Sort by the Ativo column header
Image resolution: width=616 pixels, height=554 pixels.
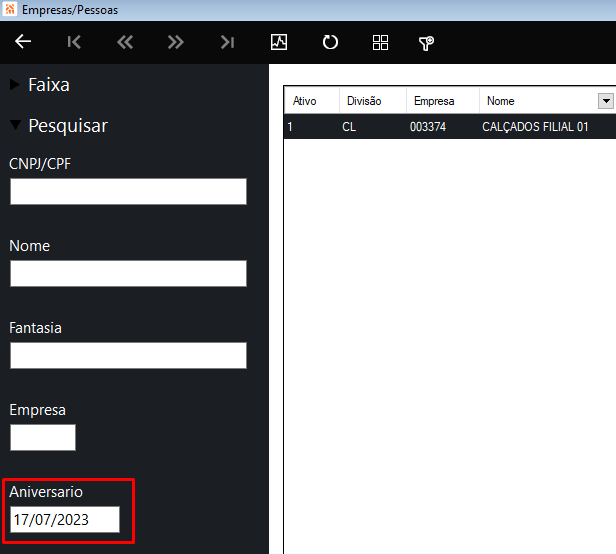click(x=312, y=101)
